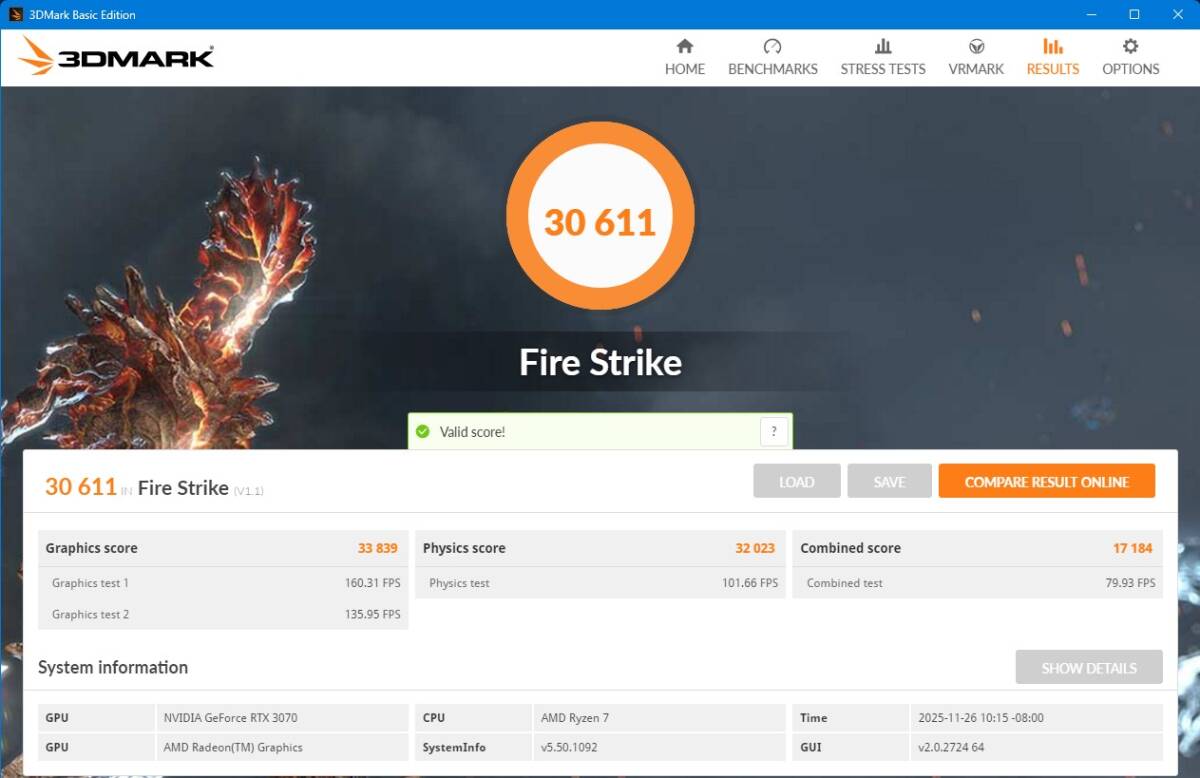Click the V1.1 version label
The image size is (1200, 778).
click(x=249, y=491)
